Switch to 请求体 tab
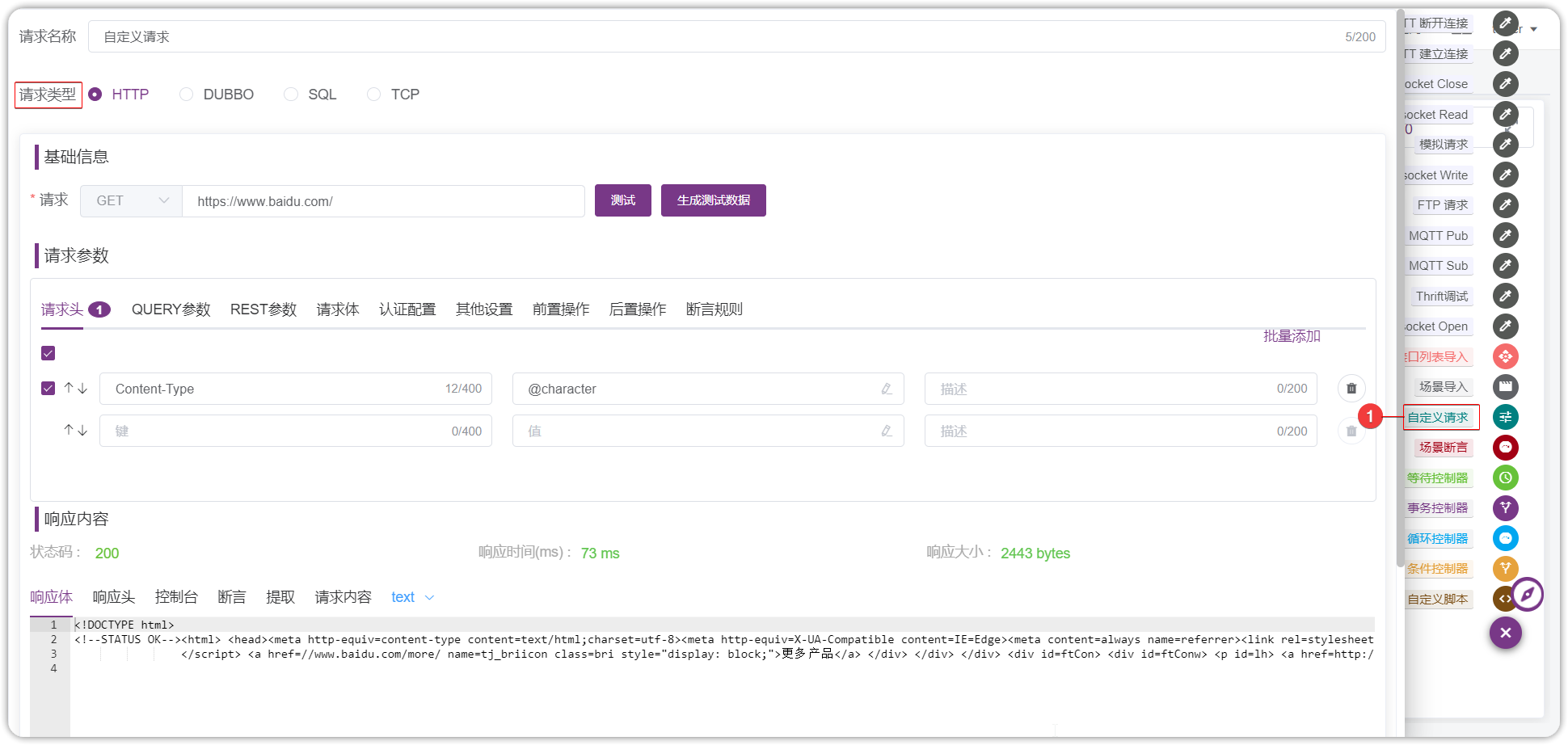Image resolution: width=1568 pixels, height=745 pixels. pyautogui.click(x=338, y=309)
